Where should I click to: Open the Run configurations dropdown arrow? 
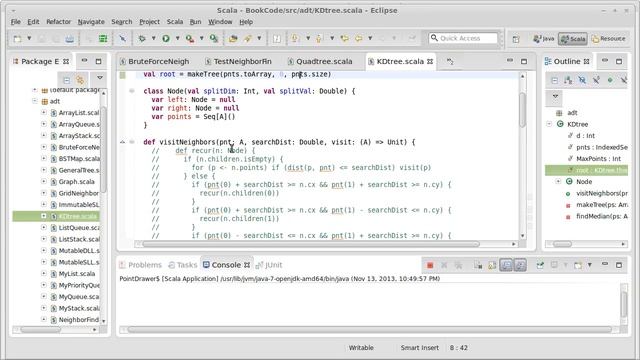178,38
